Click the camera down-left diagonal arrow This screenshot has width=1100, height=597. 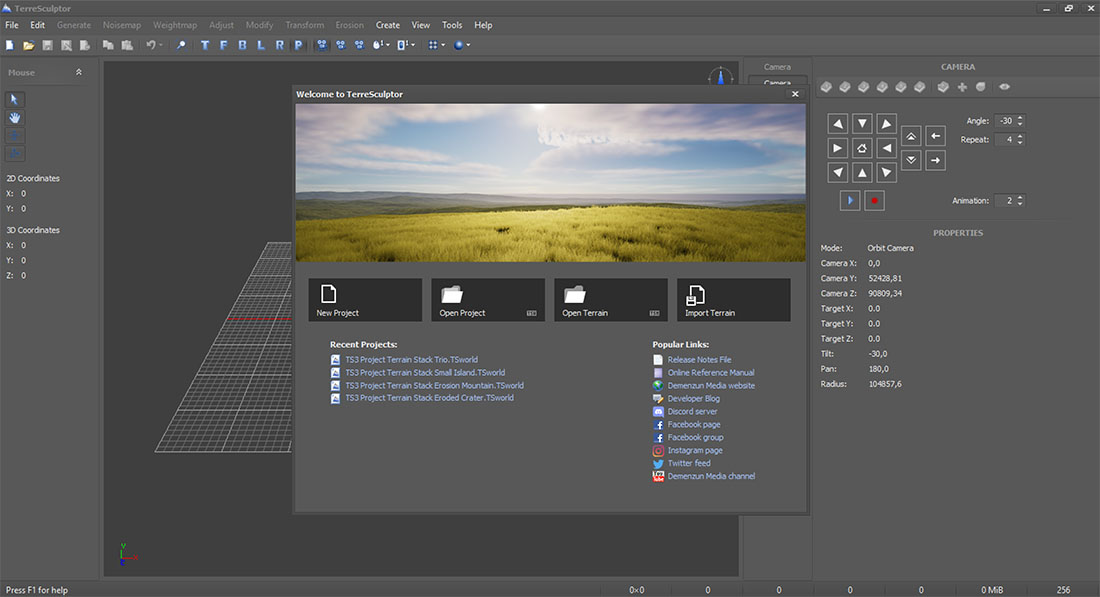point(838,173)
